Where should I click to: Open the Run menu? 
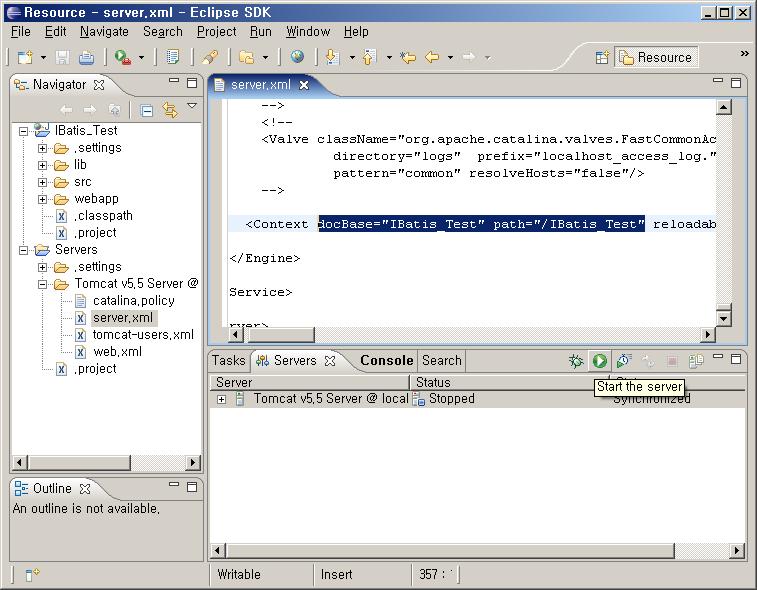point(261,32)
